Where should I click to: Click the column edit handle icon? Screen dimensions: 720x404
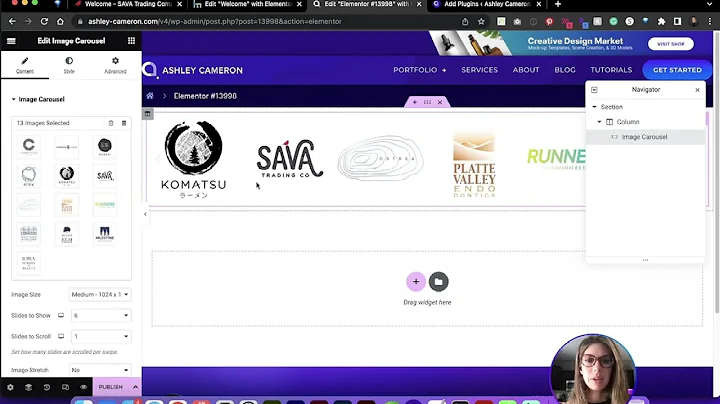(147, 113)
